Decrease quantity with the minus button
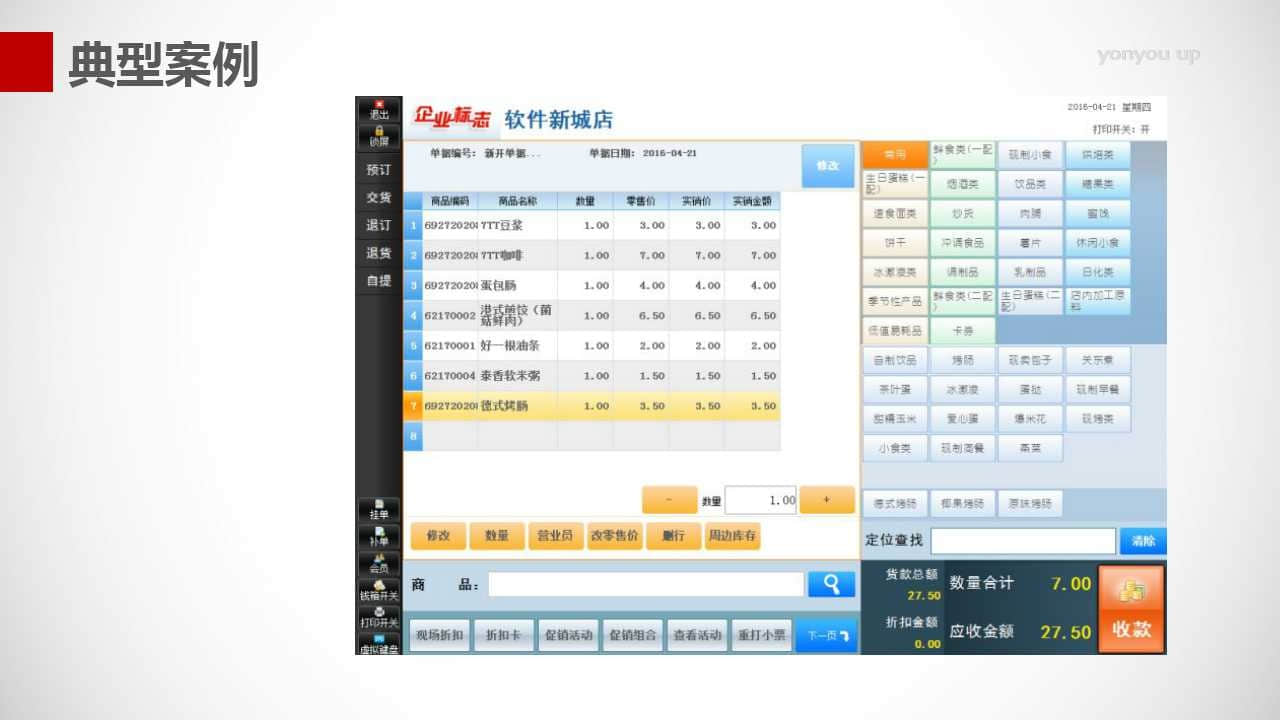The height and width of the screenshot is (720, 1280). [669, 500]
